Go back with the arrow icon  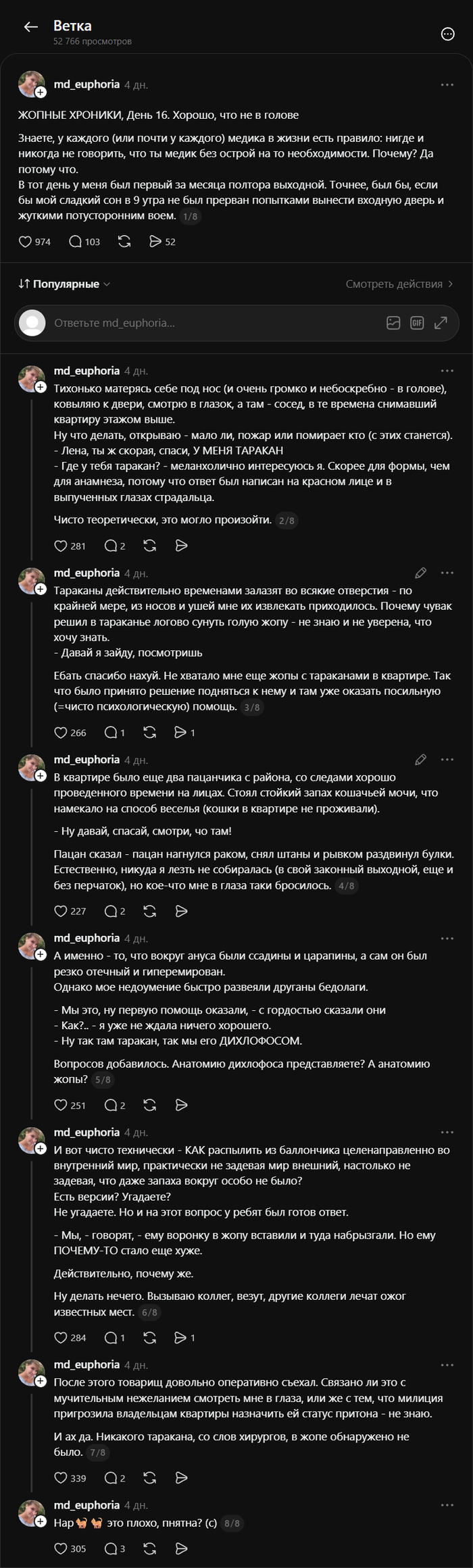[30, 27]
